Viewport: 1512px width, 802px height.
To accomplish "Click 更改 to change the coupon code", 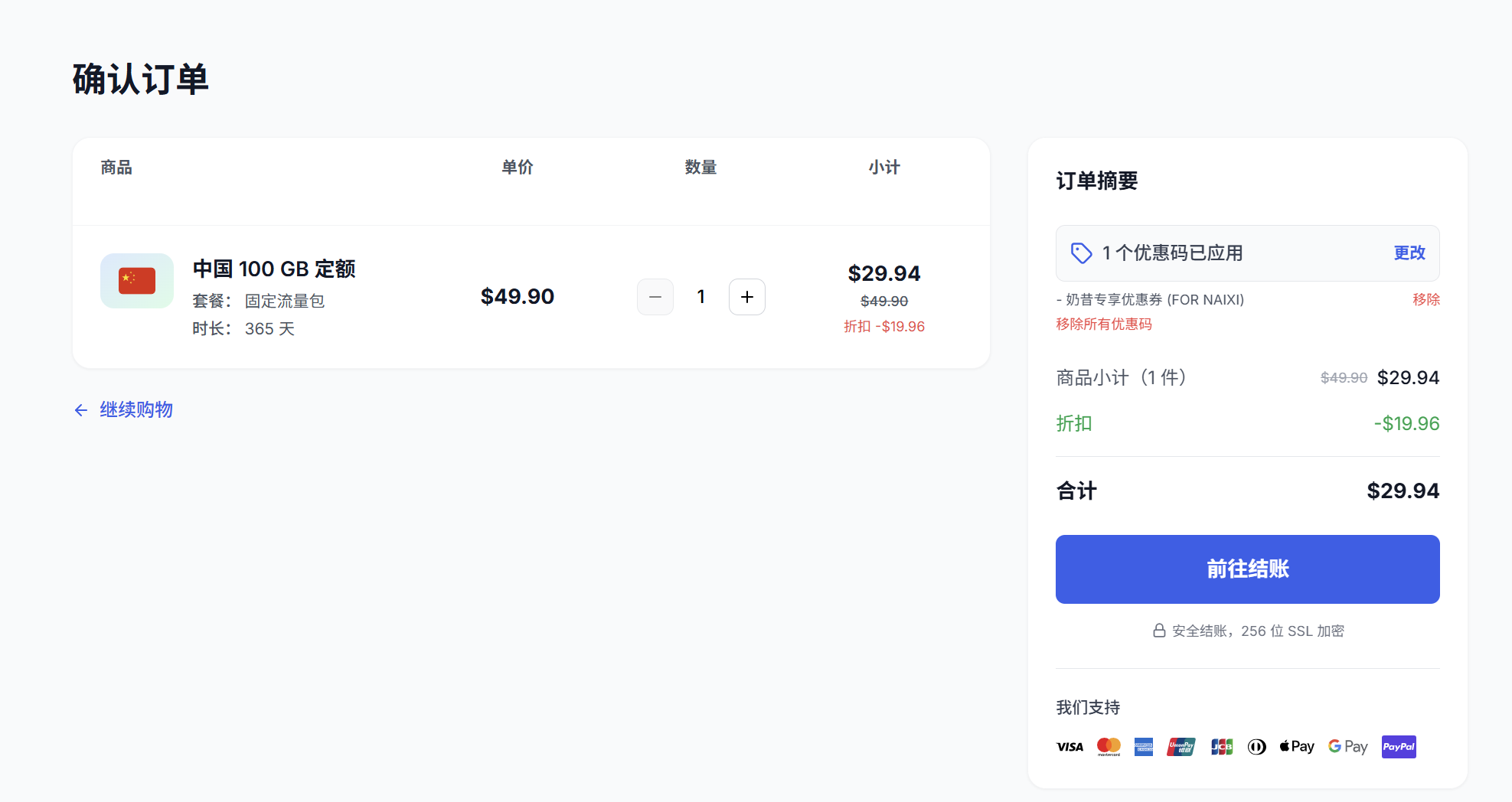I will [x=1409, y=253].
